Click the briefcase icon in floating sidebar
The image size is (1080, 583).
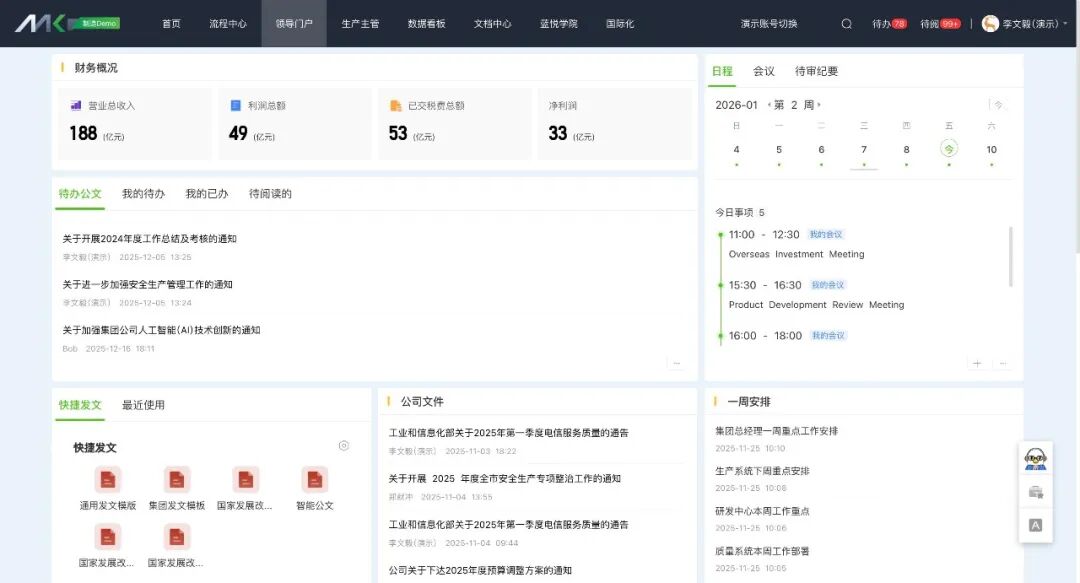1035,492
